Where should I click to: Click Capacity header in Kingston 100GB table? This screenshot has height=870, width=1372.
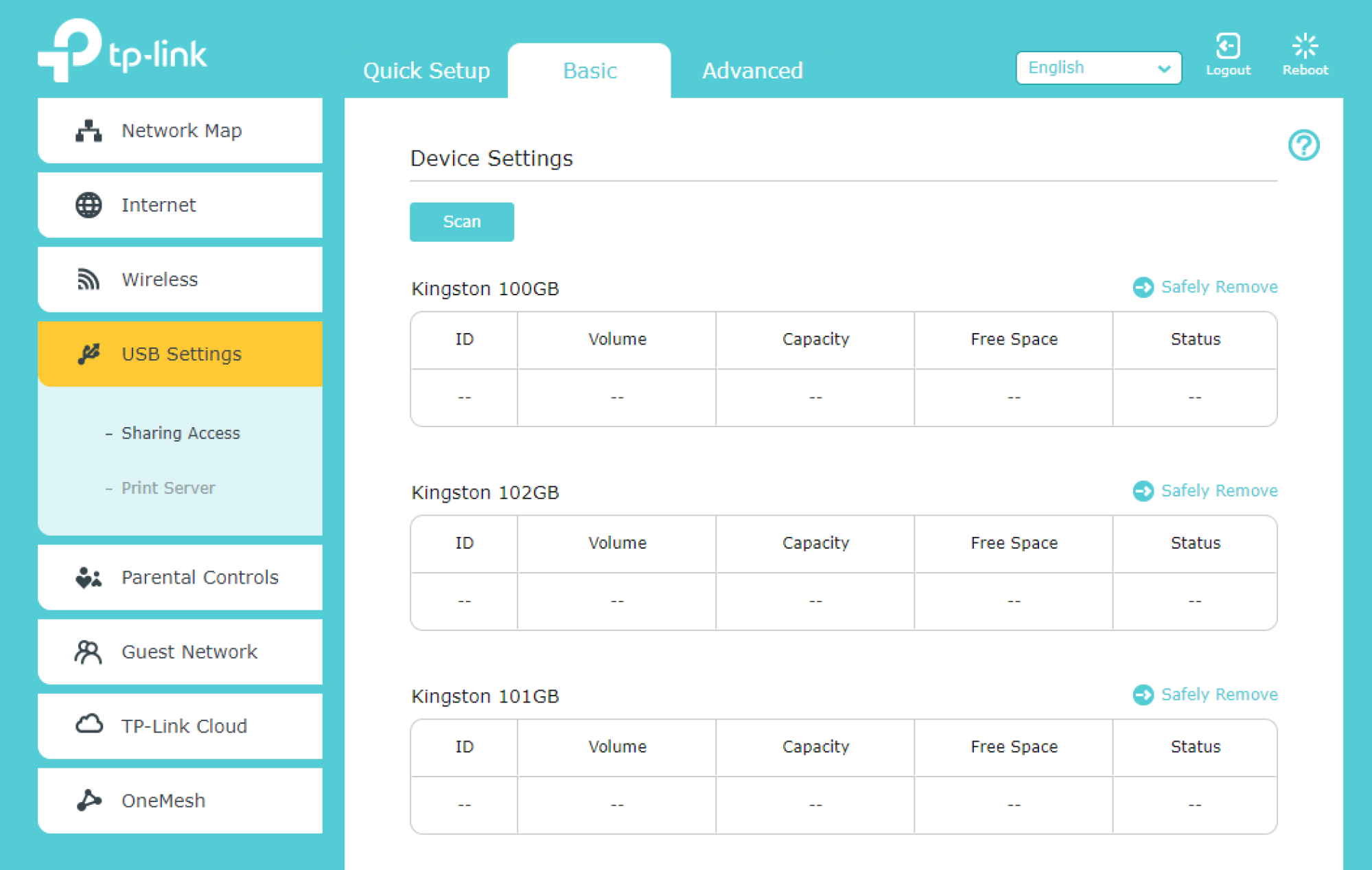(815, 339)
